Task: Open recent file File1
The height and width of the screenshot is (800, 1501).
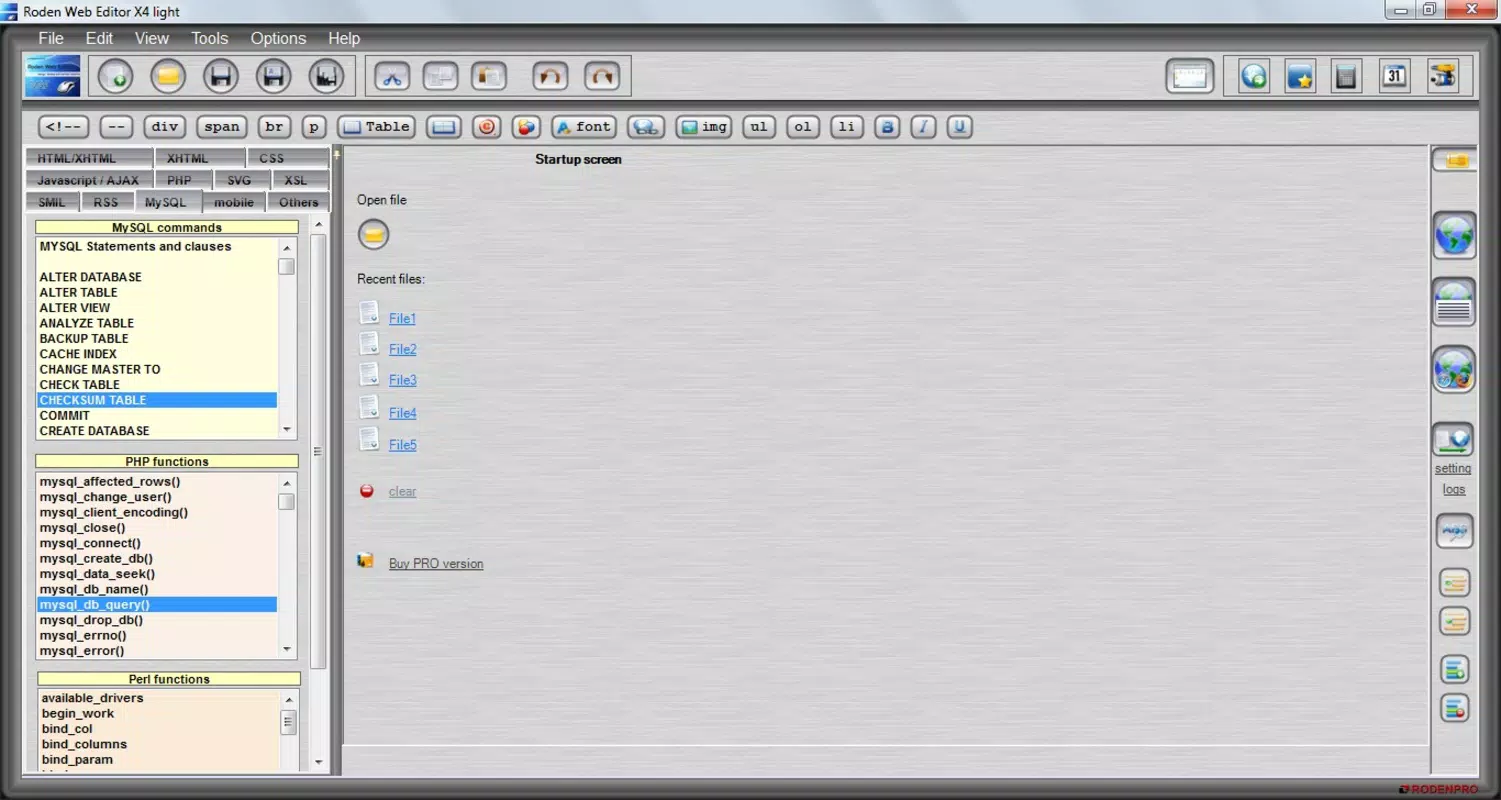Action: (402, 318)
